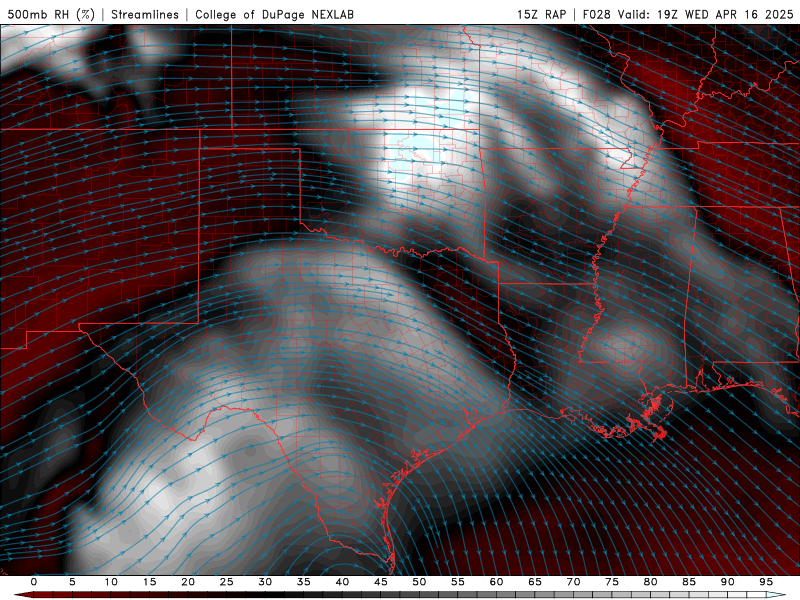
Task: Click the "60" value on the color scale
Action: coord(496,582)
